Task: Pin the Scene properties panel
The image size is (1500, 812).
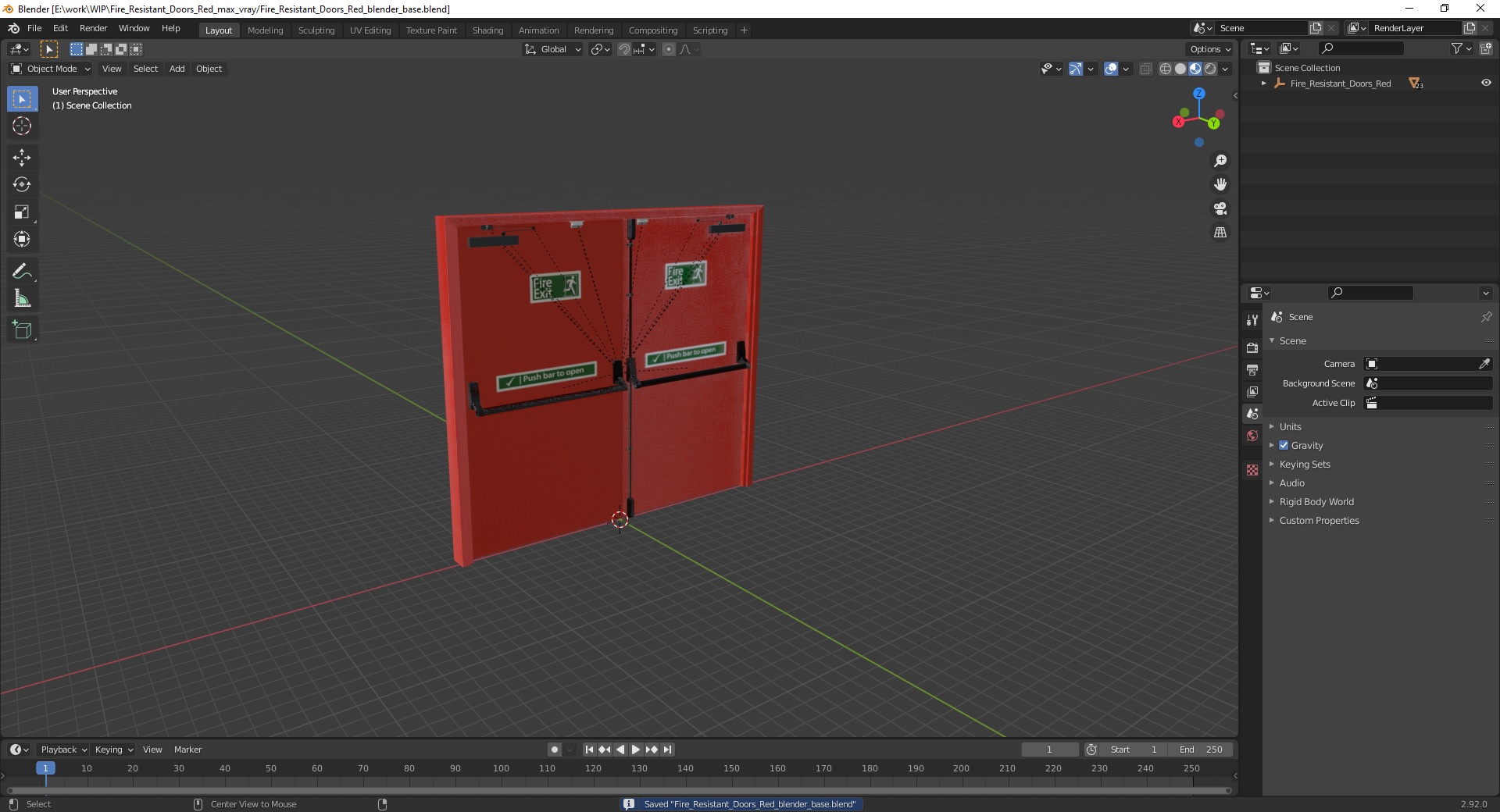Action: (x=1486, y=317)
